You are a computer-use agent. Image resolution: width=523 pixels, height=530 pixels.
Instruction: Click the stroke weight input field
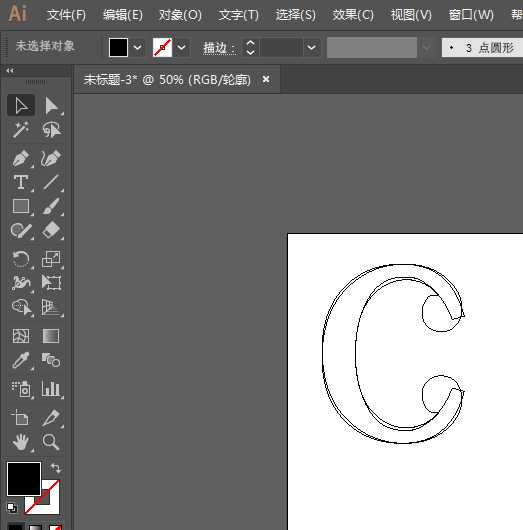tap(281, 47)
